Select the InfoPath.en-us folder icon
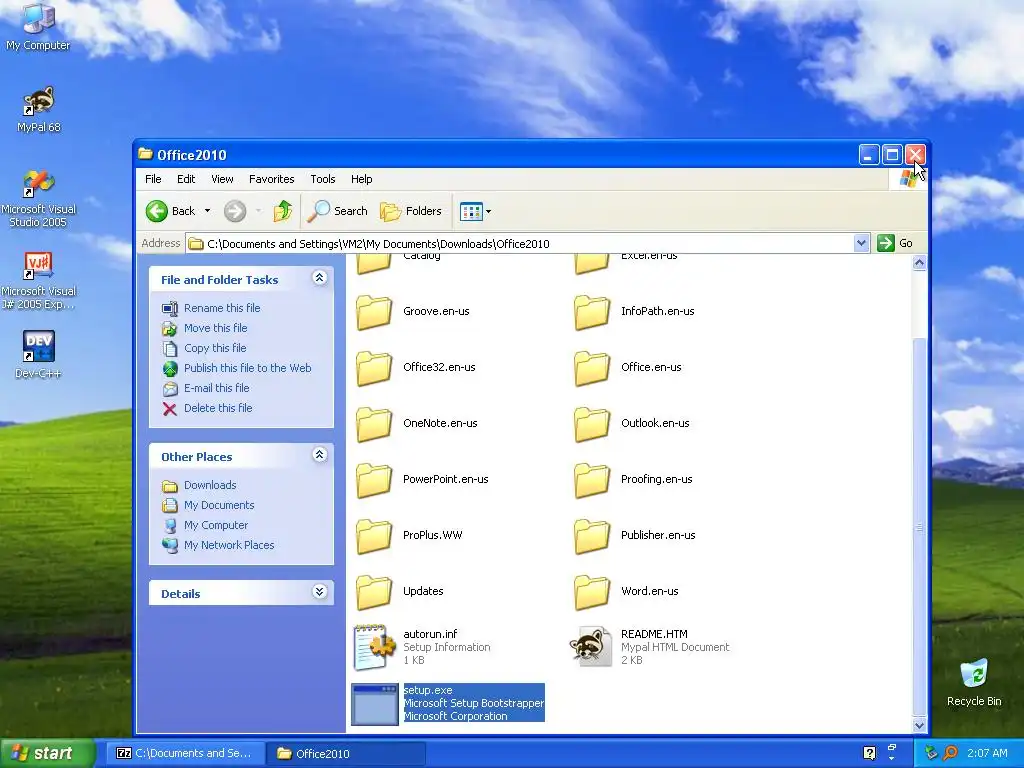The image size is (1024, 768). pos(592,312)
